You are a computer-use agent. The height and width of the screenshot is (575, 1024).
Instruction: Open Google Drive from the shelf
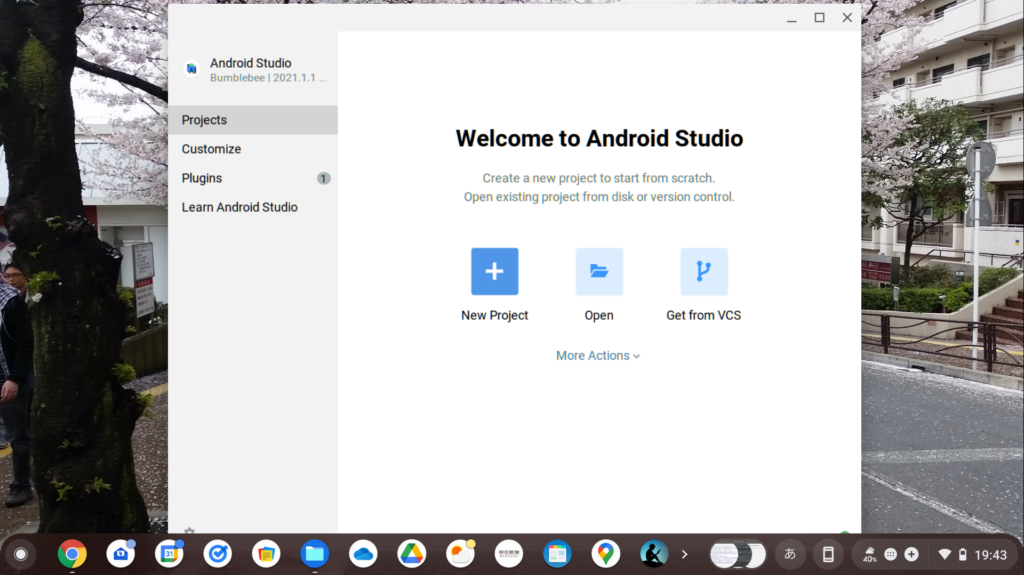pyautogui.click(x=411, y=554)
